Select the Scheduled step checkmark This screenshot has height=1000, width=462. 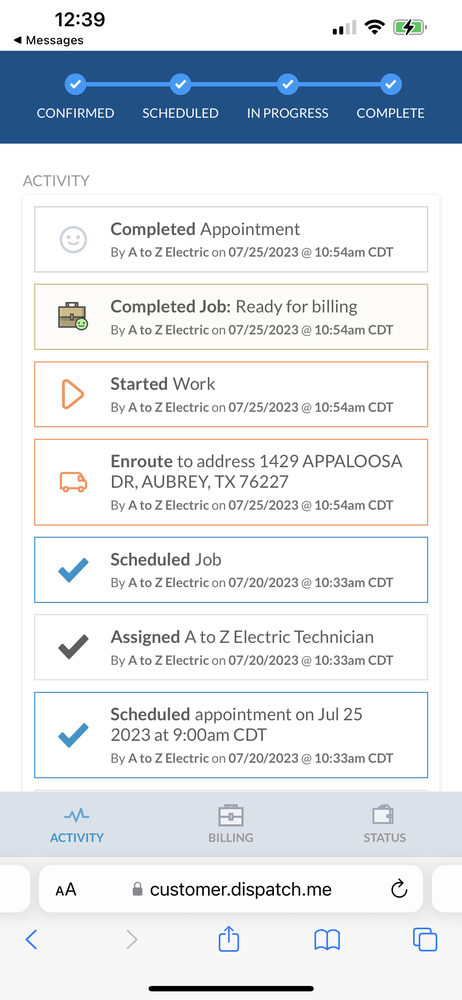point(180,84)
